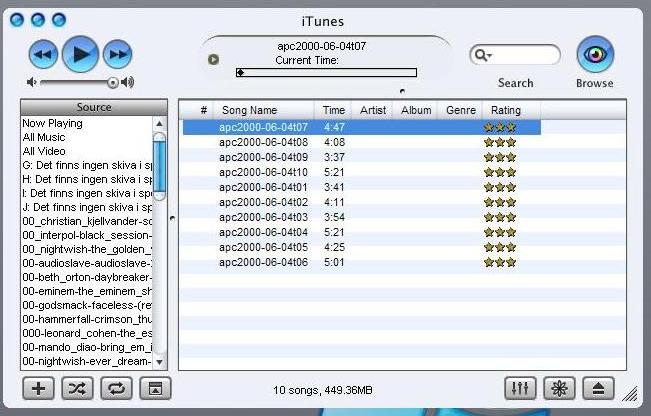Click star rating of apc2000-06-04t05

pos(500,247)
